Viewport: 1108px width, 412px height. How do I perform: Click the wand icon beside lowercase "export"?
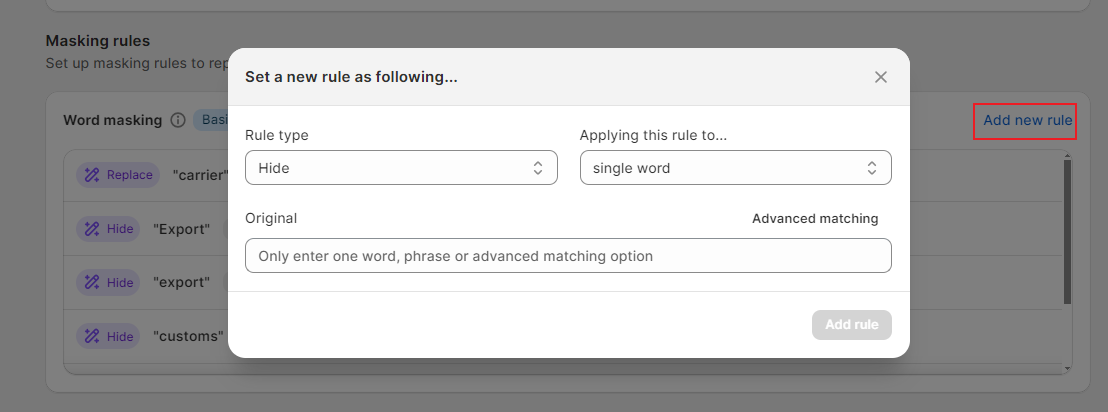pyautogui.click(x=92, y=283)
